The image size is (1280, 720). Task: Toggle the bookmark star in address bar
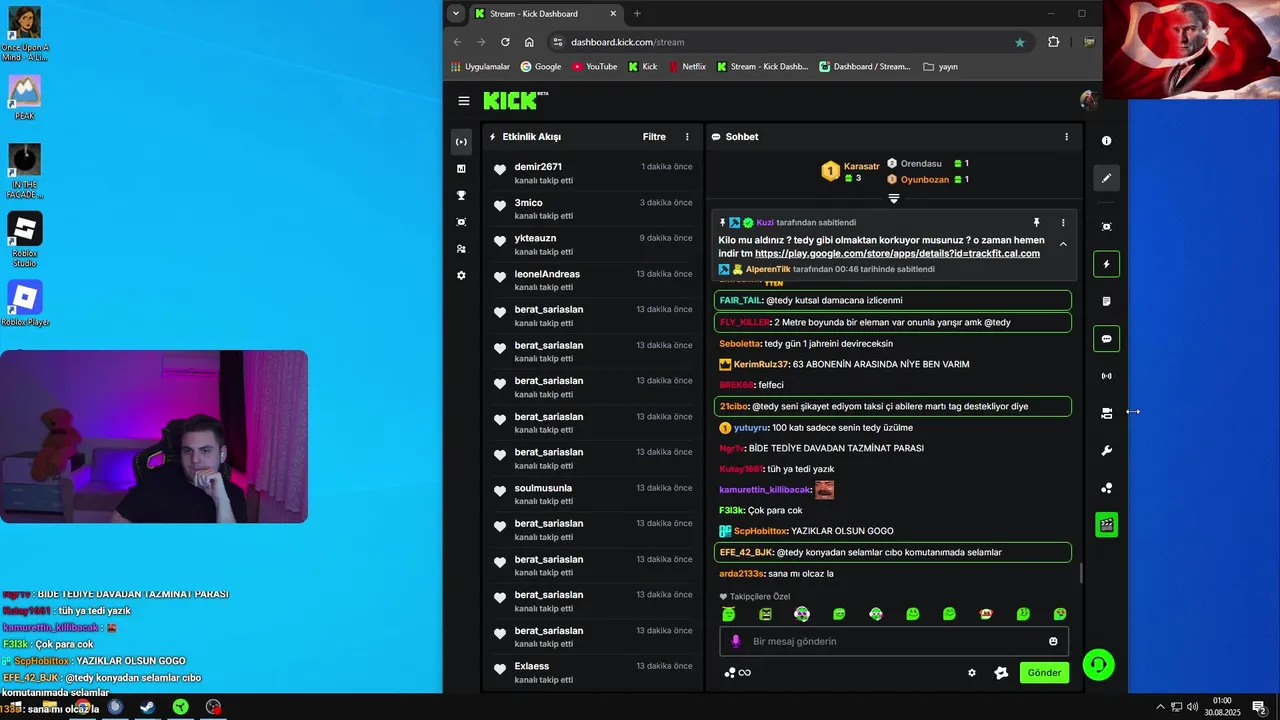(x=1019, y=42)
